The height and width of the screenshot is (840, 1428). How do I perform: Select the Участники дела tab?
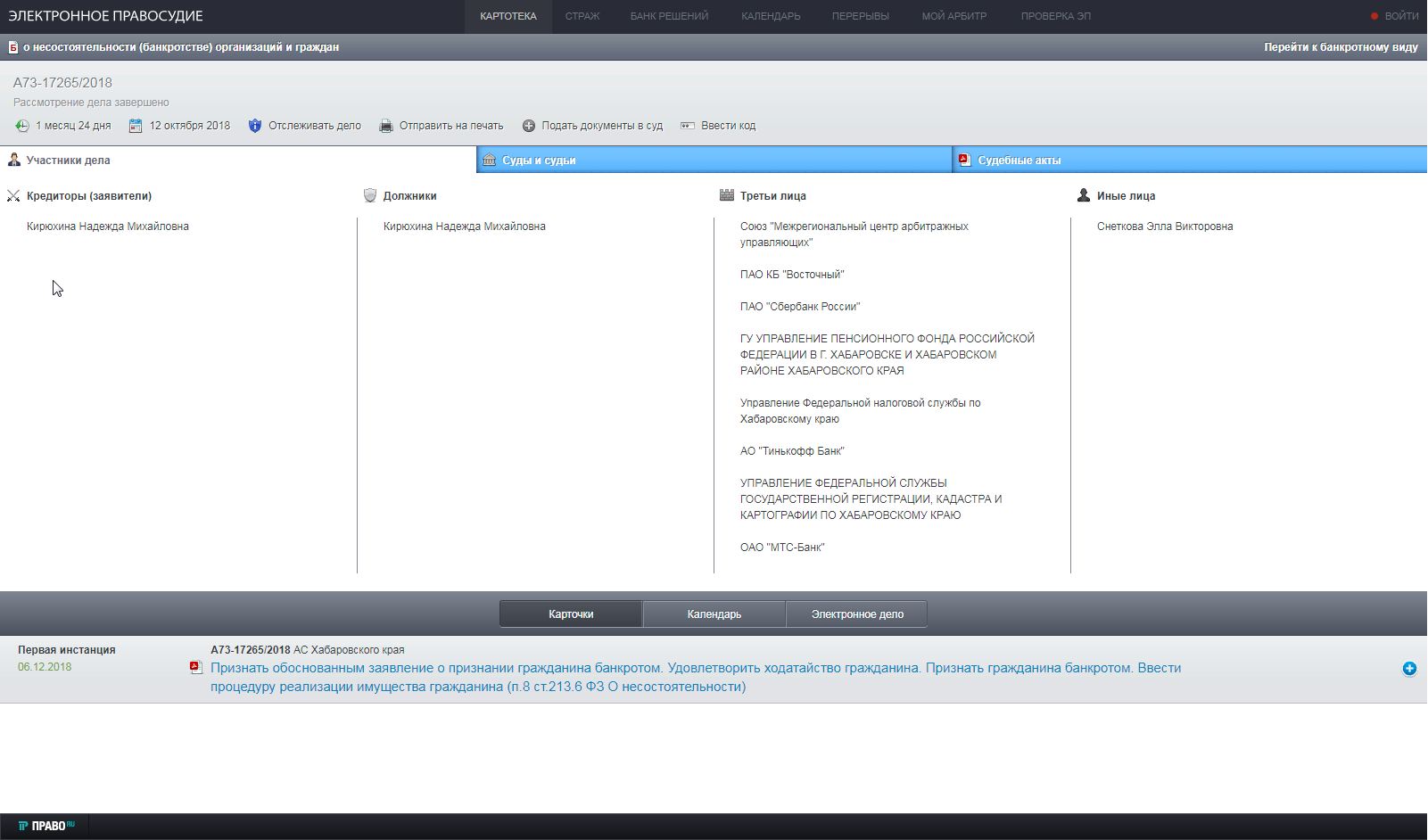68,161
